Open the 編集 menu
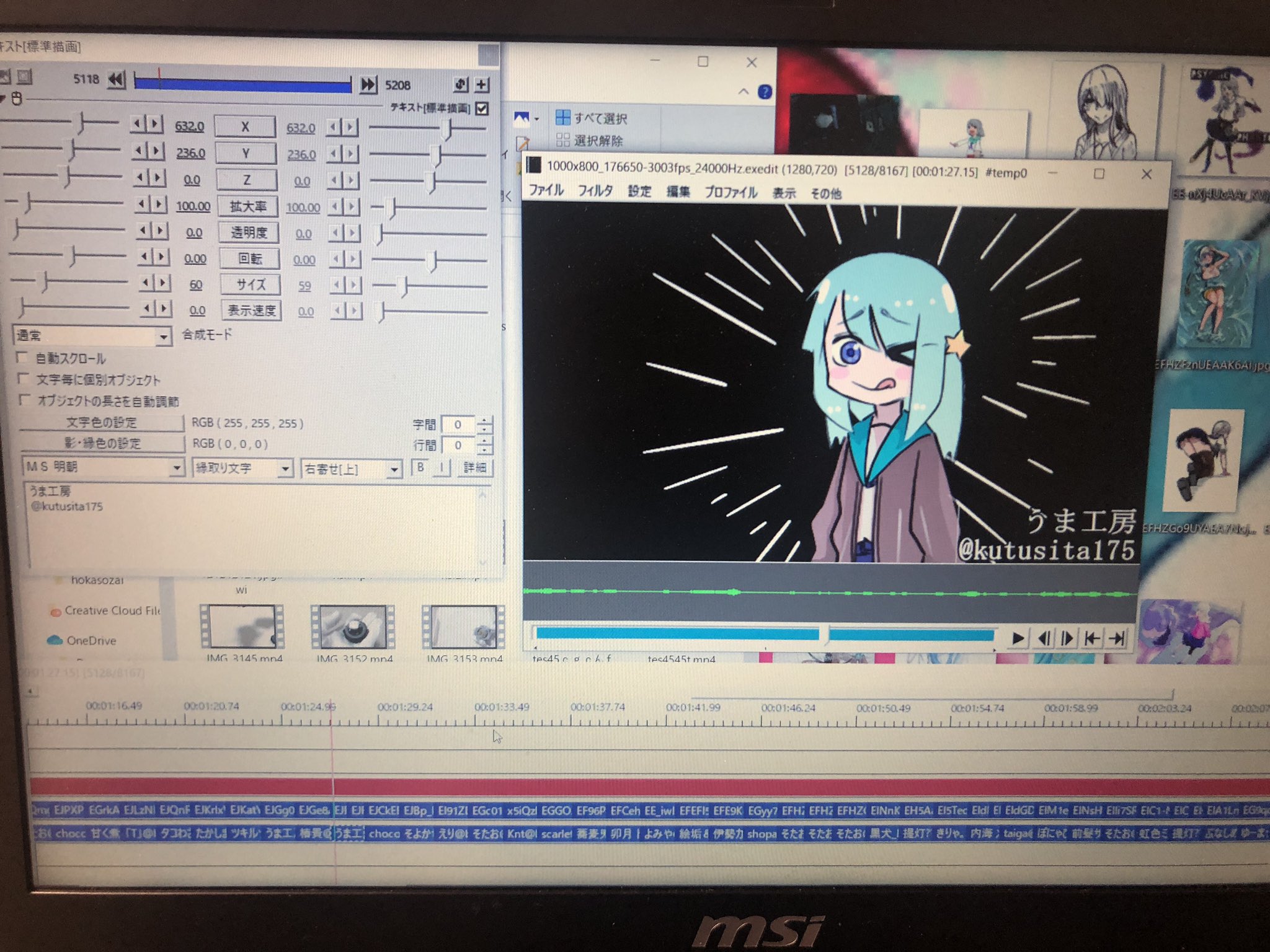The height and width of the screenshot is (952, 1270). pos(678,192)
